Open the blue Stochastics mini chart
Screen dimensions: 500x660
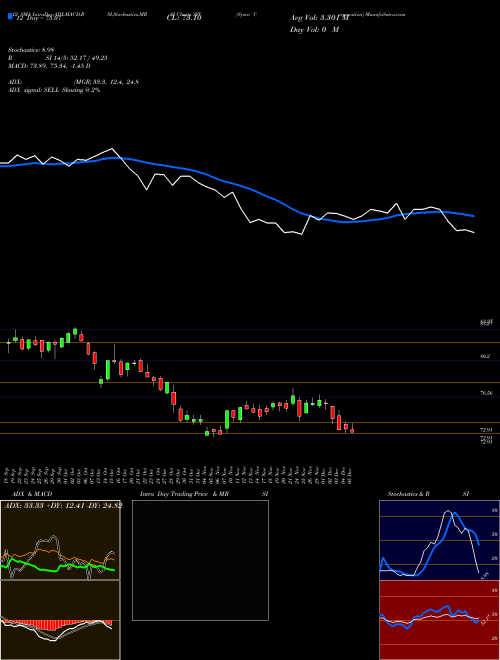439,540
